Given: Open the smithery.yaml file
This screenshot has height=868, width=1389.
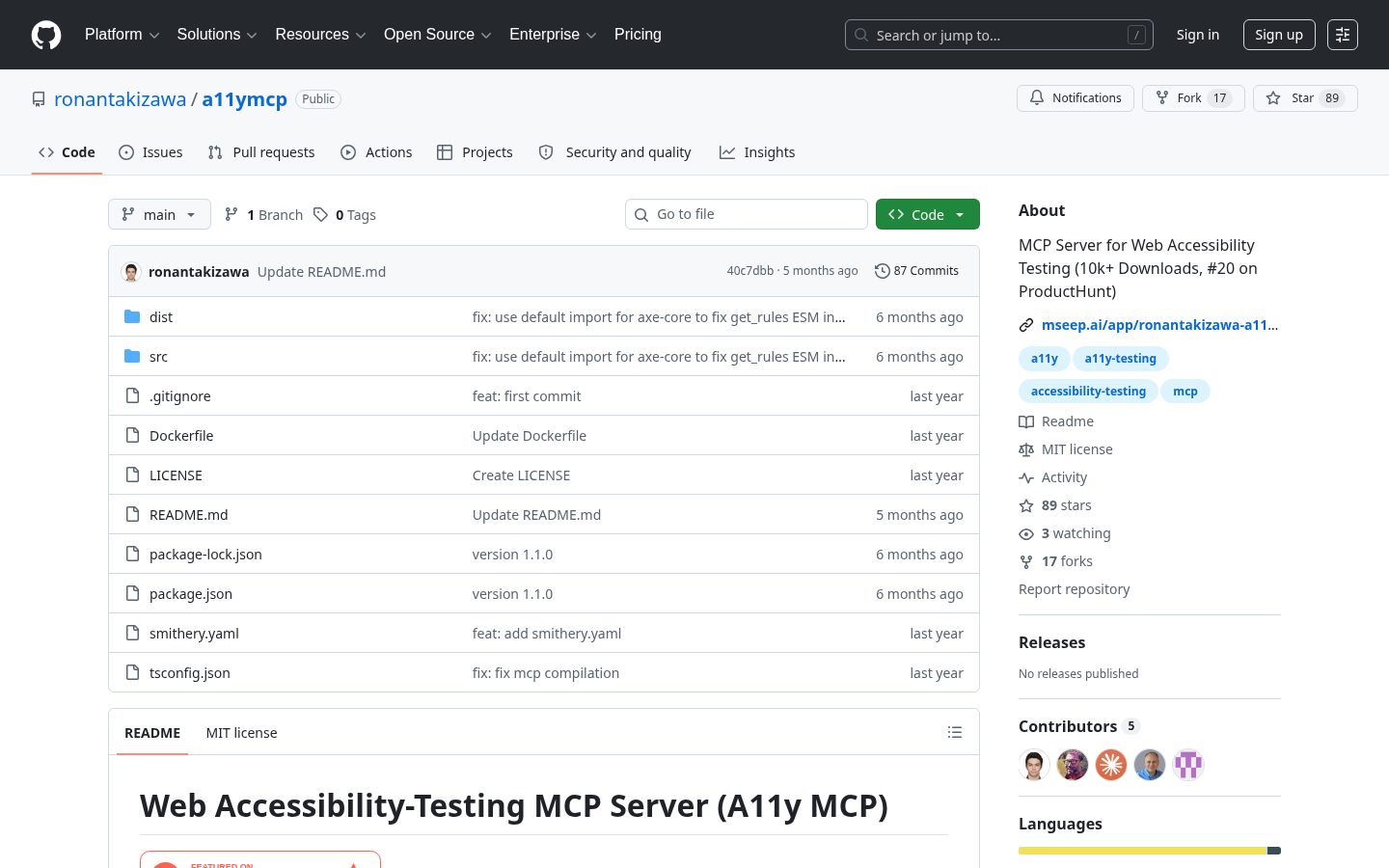Looking at the screenshot, I should point(194,634).
